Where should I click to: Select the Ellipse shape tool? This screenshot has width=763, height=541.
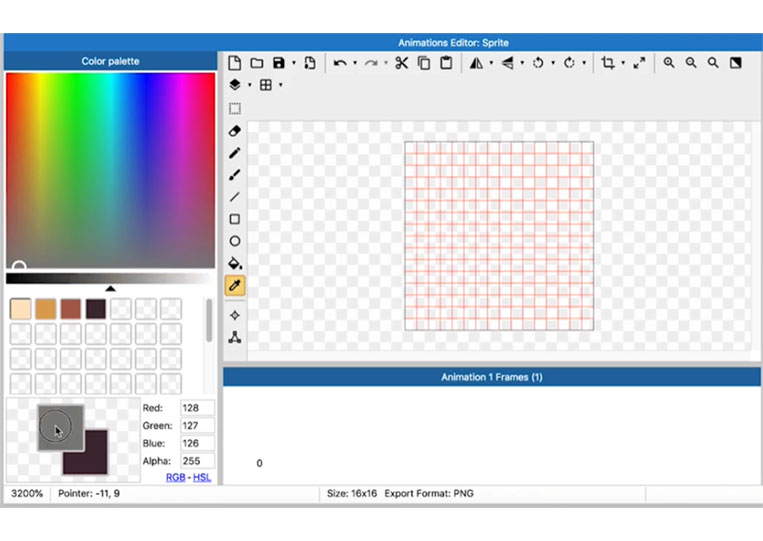tap(235, 241)
